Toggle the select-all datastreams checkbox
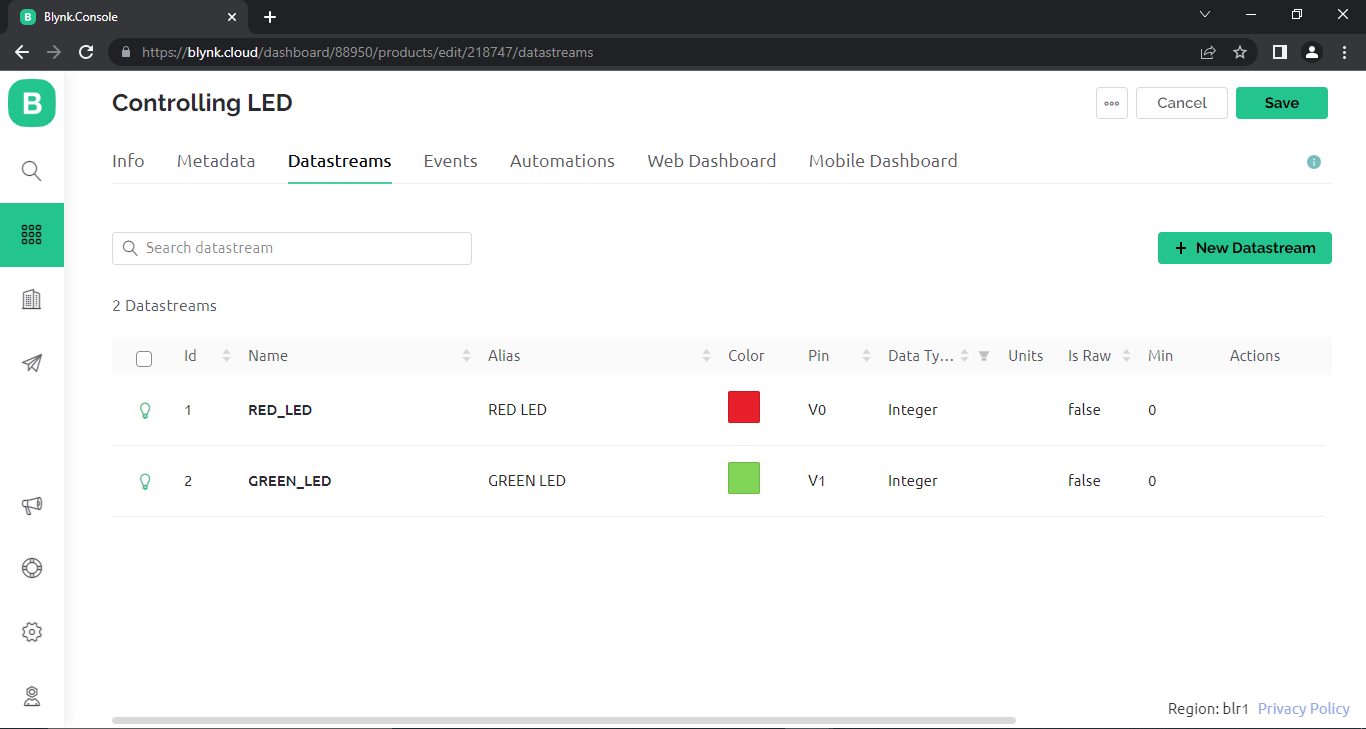The width and height of the screenshot is (1366, 729). (x=144, y=358)
